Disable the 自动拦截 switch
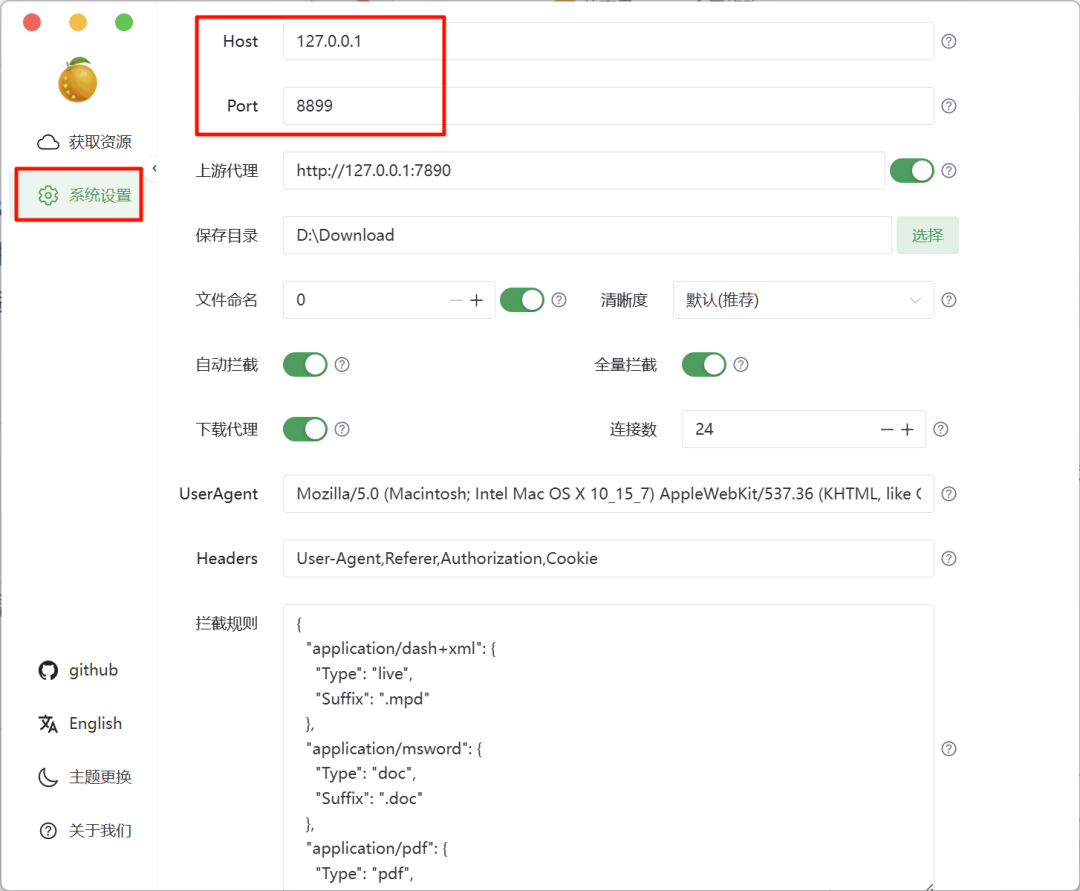The image size is (1080, 891). coord(305,365)
